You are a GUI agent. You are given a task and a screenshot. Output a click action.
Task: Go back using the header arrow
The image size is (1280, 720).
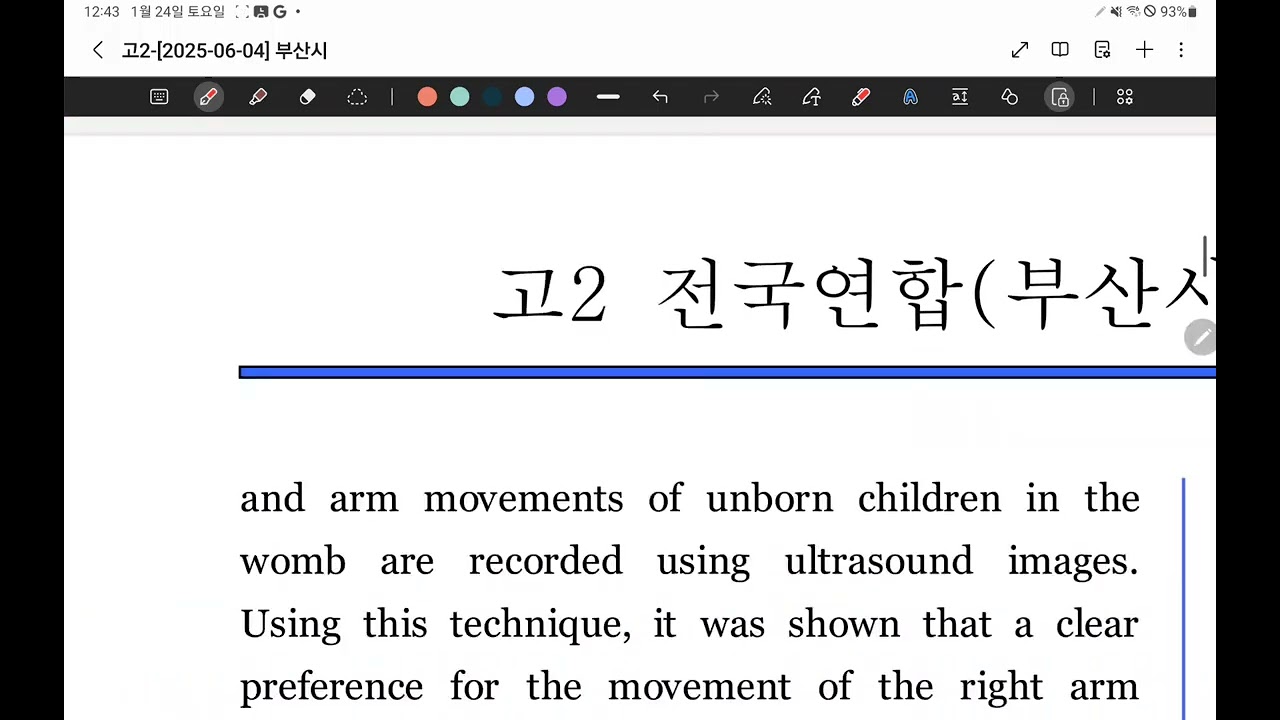[97, 50]
